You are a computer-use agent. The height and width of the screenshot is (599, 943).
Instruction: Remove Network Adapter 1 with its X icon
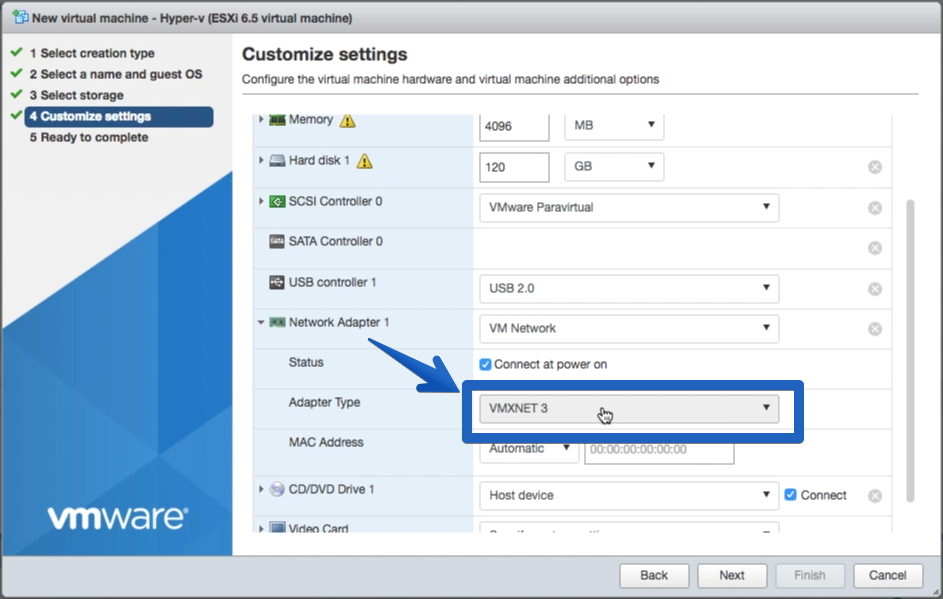pos(875,329)
